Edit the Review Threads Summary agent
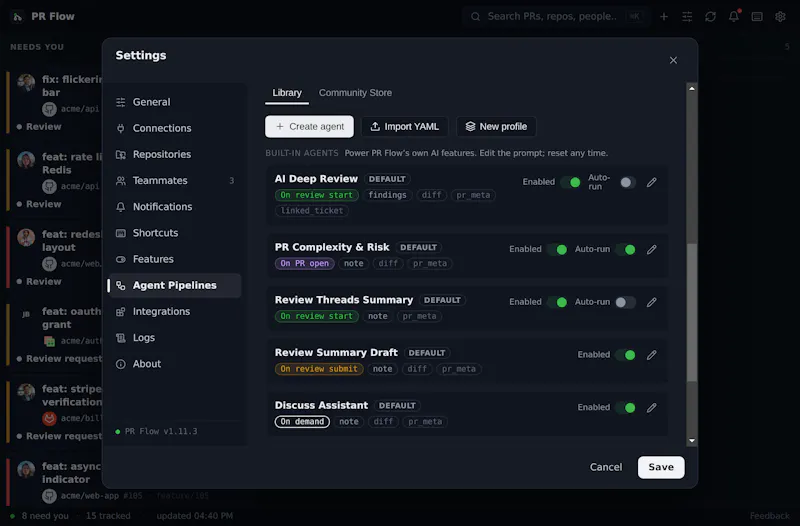 pyautogui.click(x=652, y=303)
